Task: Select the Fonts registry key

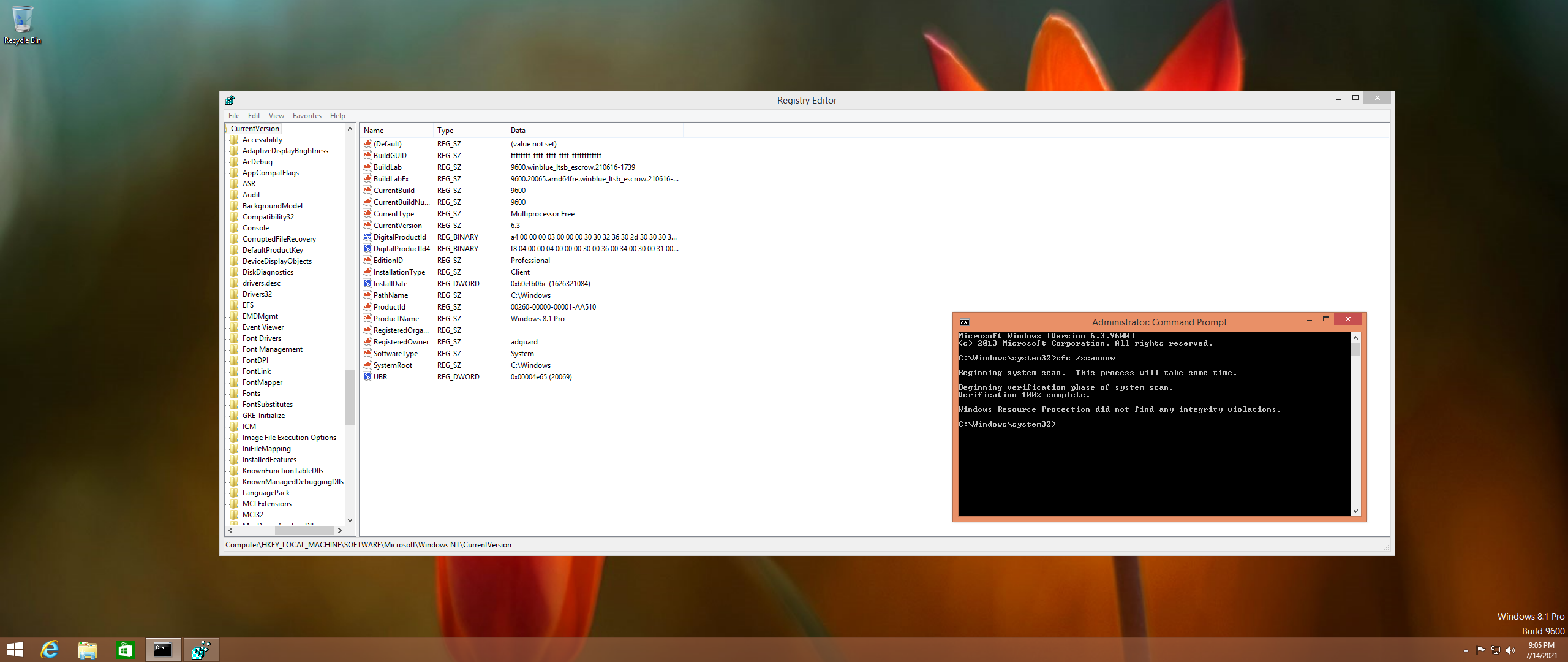Action: [x=251, y=394]
